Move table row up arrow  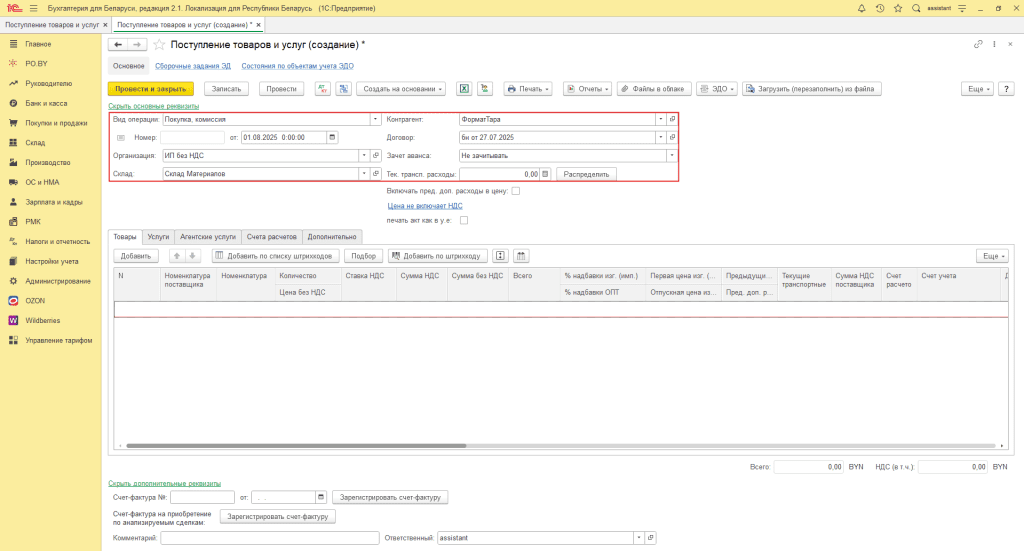(x=176, y=256)
